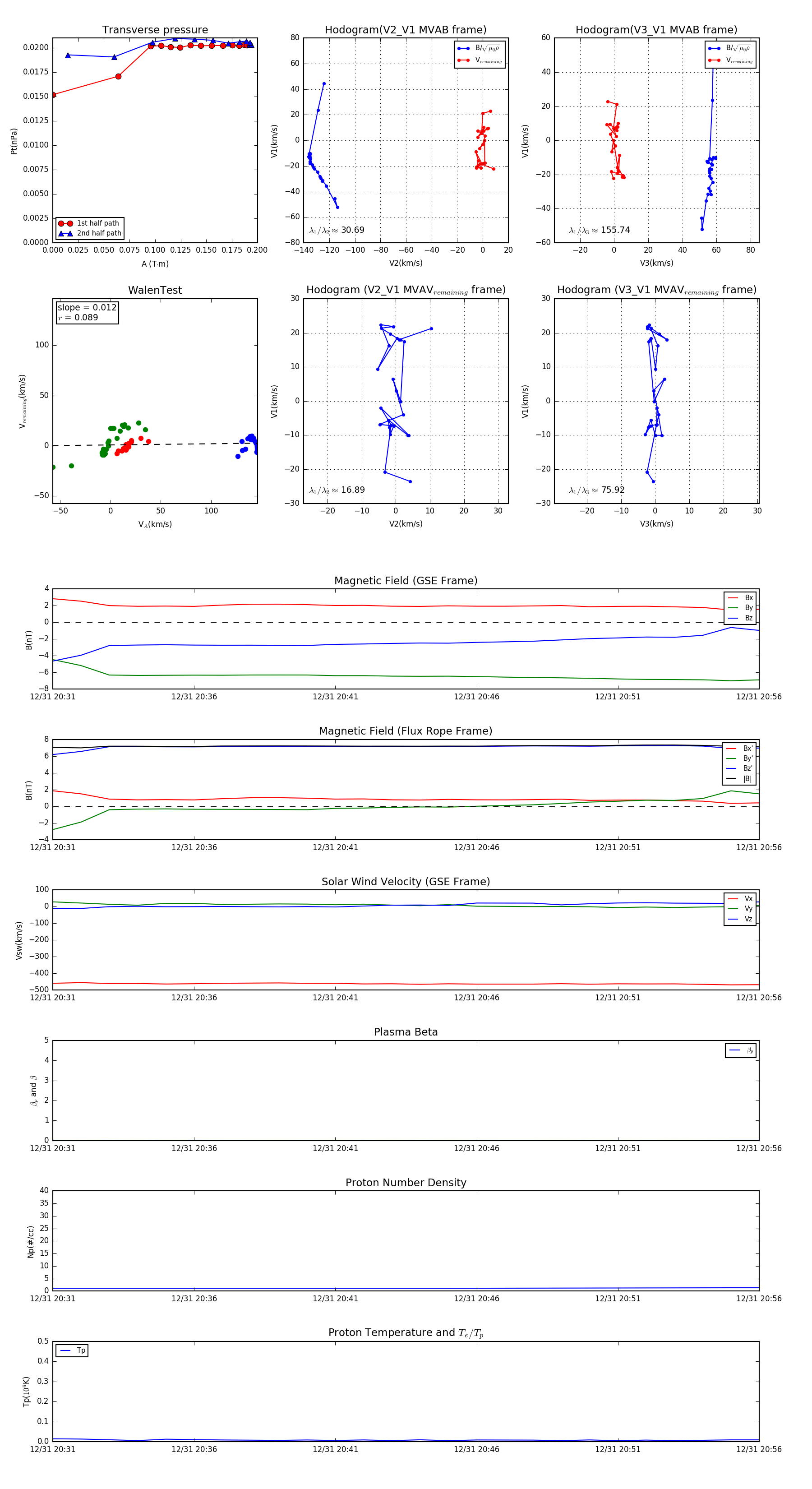812x1489 pixels.
Task: Click the "Solar Wind Velocity (GSE Frame)" title
Action: pyautogui.click(x=406, y=882)
